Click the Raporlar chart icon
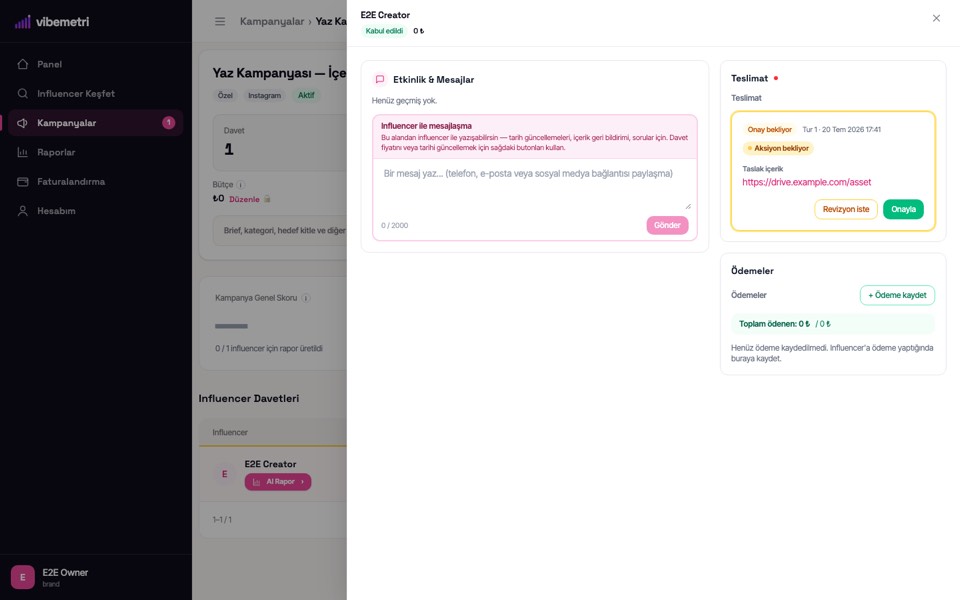The height and width of the screenshot is (600, 960). (x=23, y=152)
